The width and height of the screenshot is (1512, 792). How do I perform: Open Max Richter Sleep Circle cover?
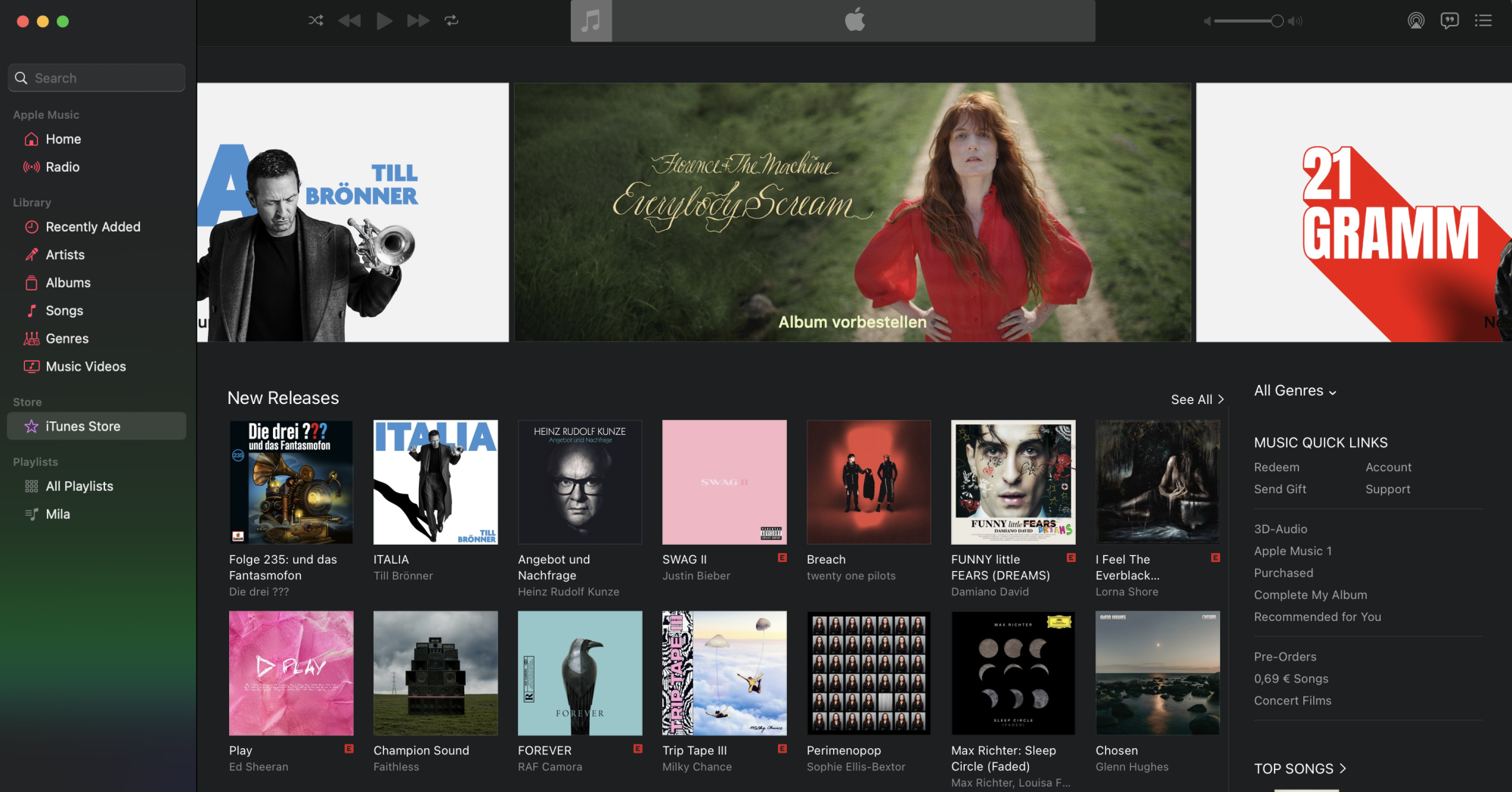1013,673
